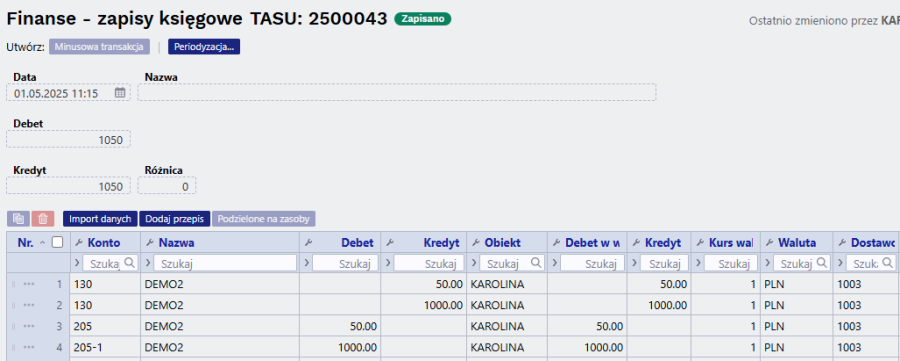Click the green Zapisano status badge

[x=422, y=19]
